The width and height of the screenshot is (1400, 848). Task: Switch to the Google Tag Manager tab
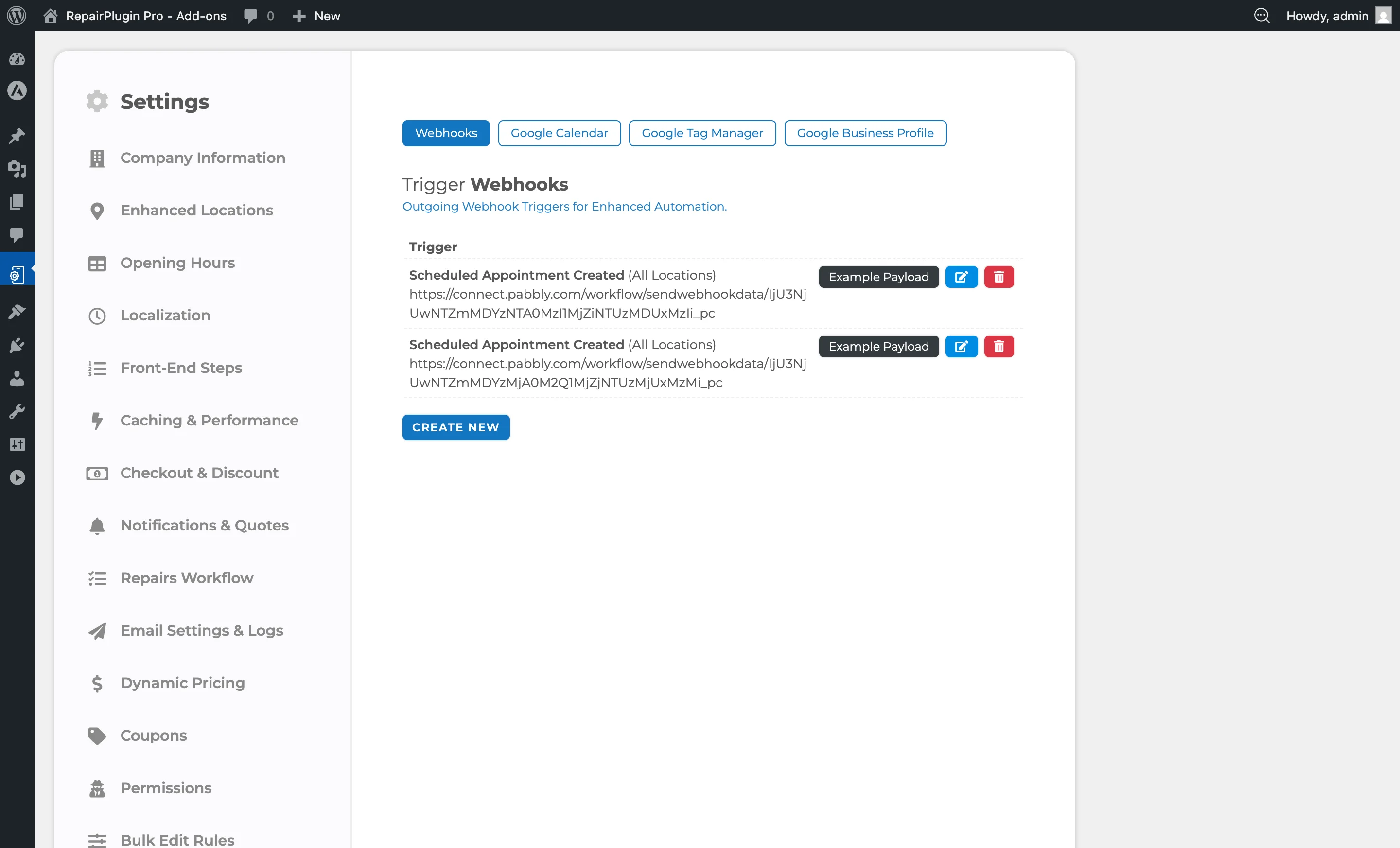(x=702, y=133)
